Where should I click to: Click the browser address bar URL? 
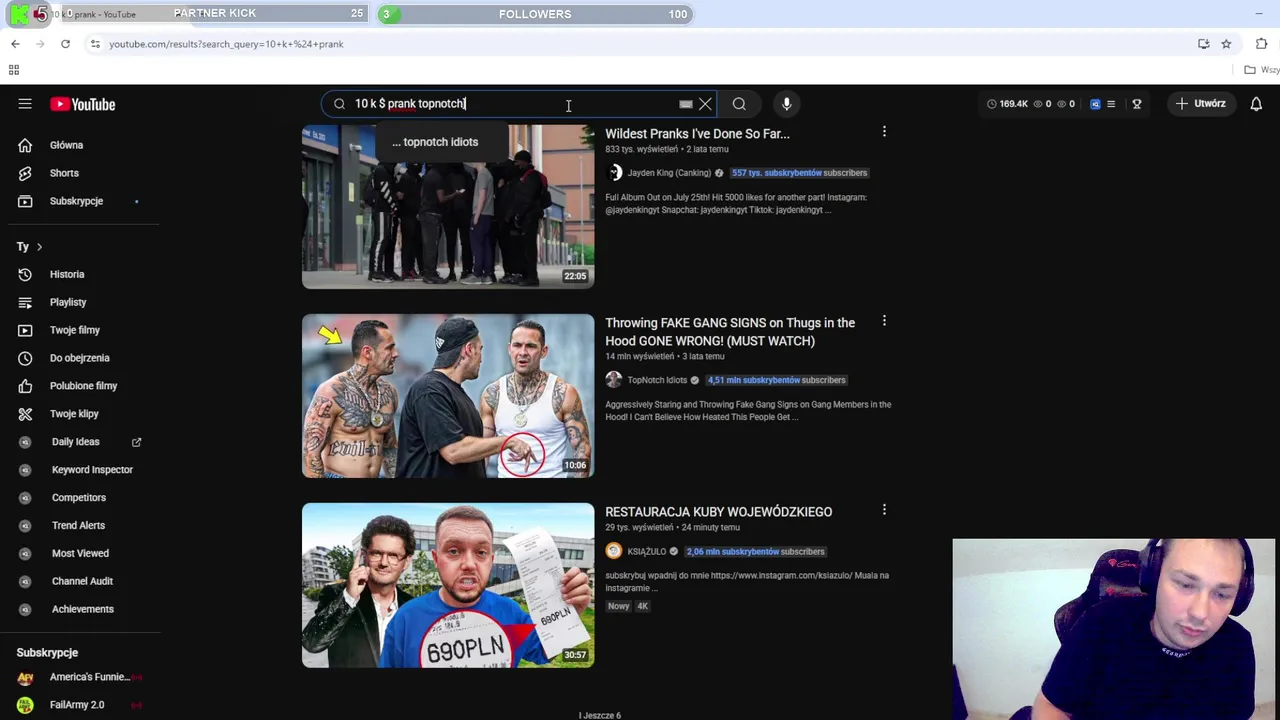pyautogui.click(x=226, y=44)
